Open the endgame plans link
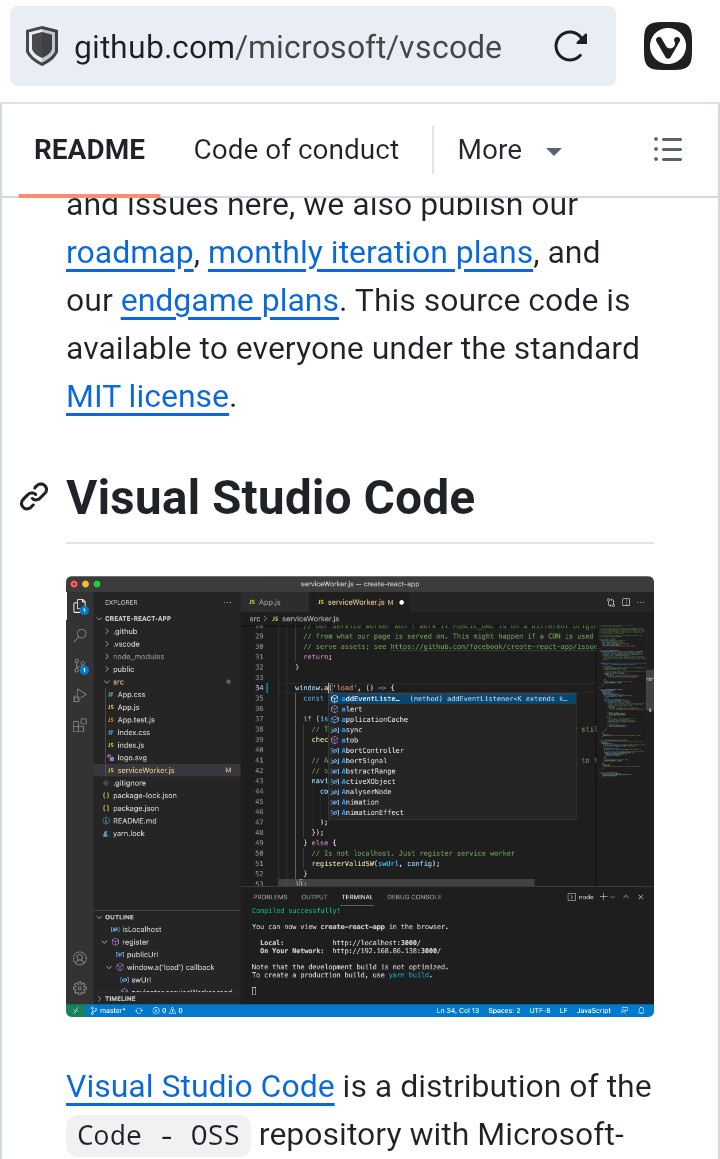 [229, 301]
